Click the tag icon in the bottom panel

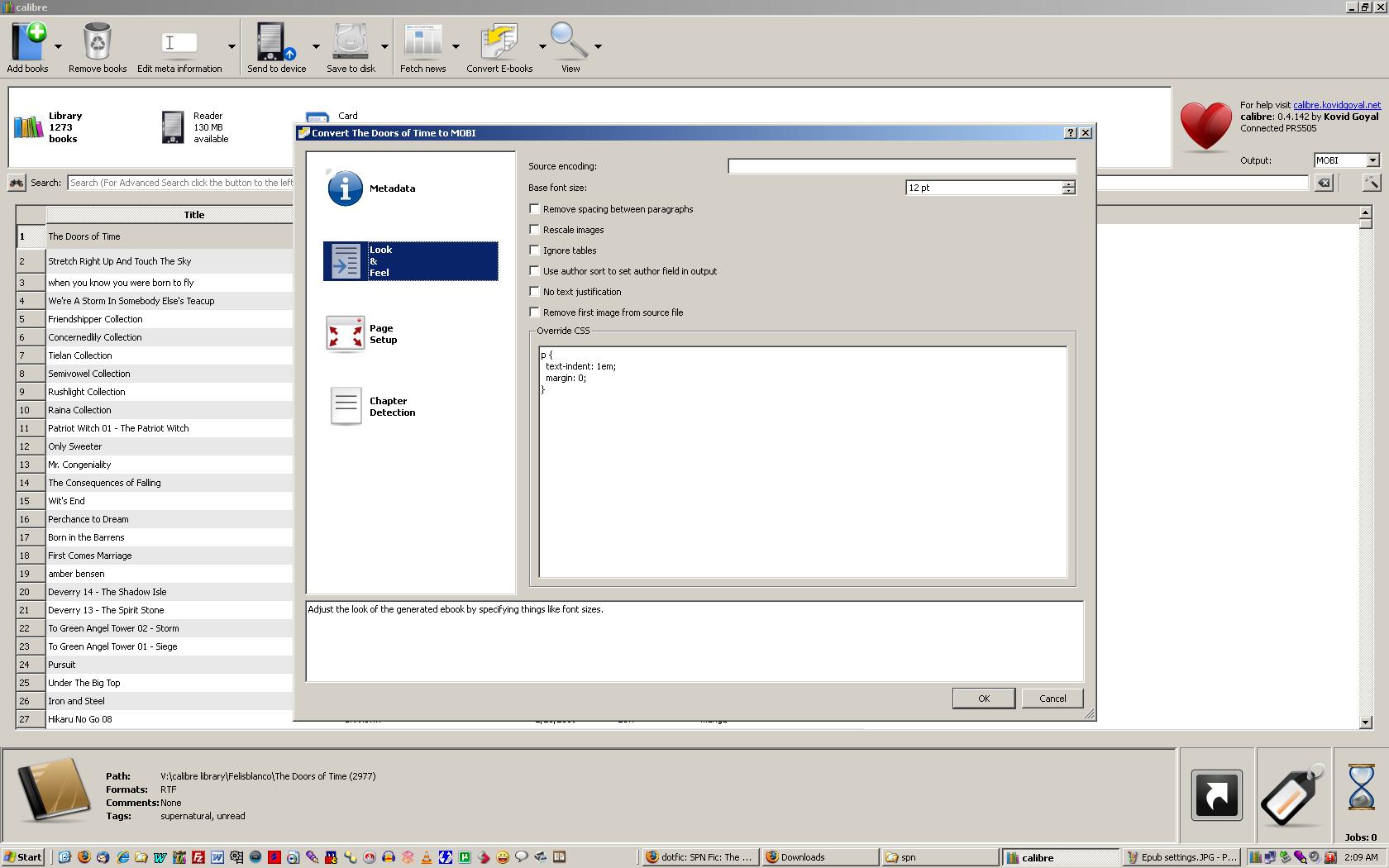tap(1292, 794)
